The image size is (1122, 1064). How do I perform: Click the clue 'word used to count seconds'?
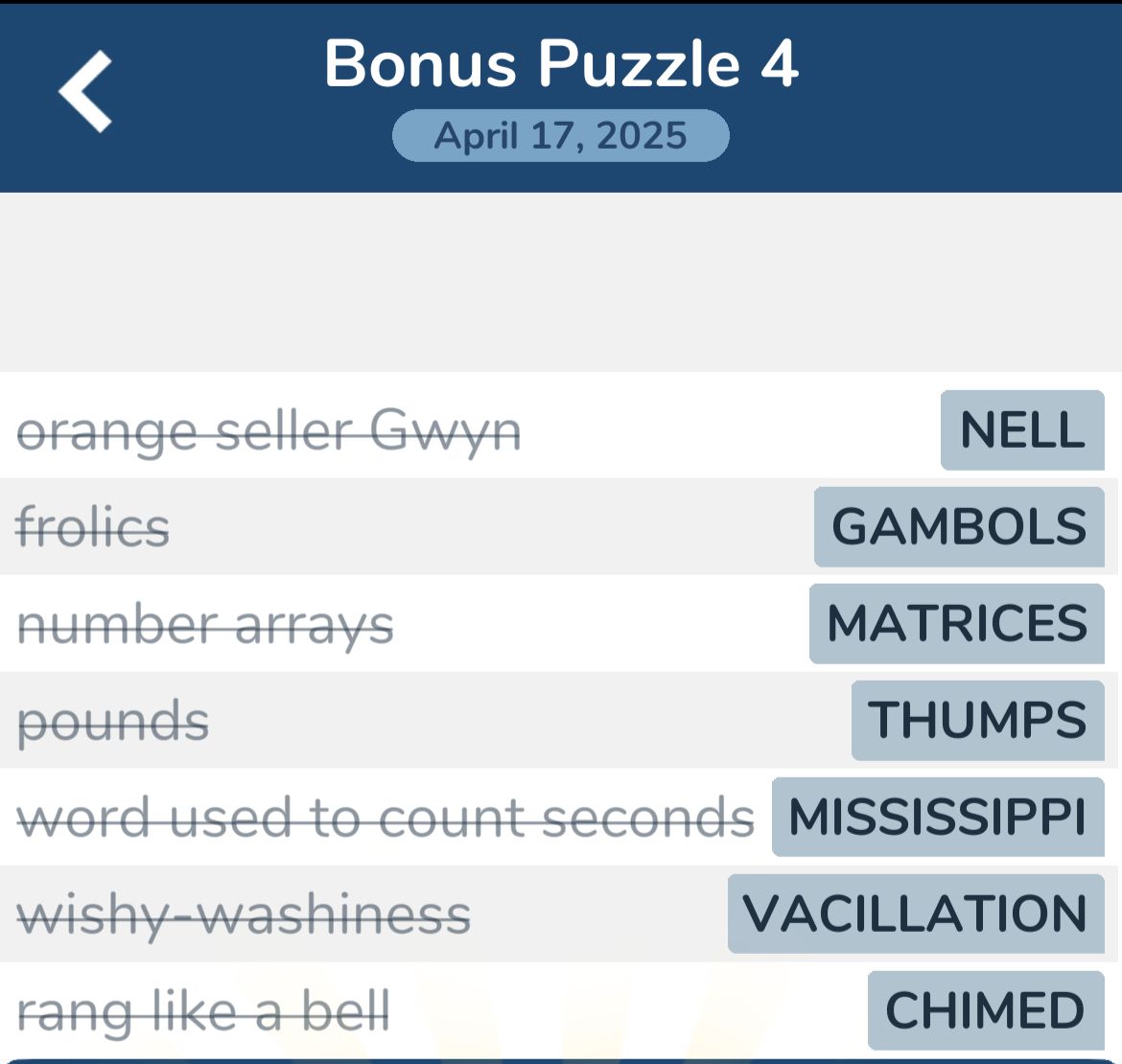click(x=387, y=818)
